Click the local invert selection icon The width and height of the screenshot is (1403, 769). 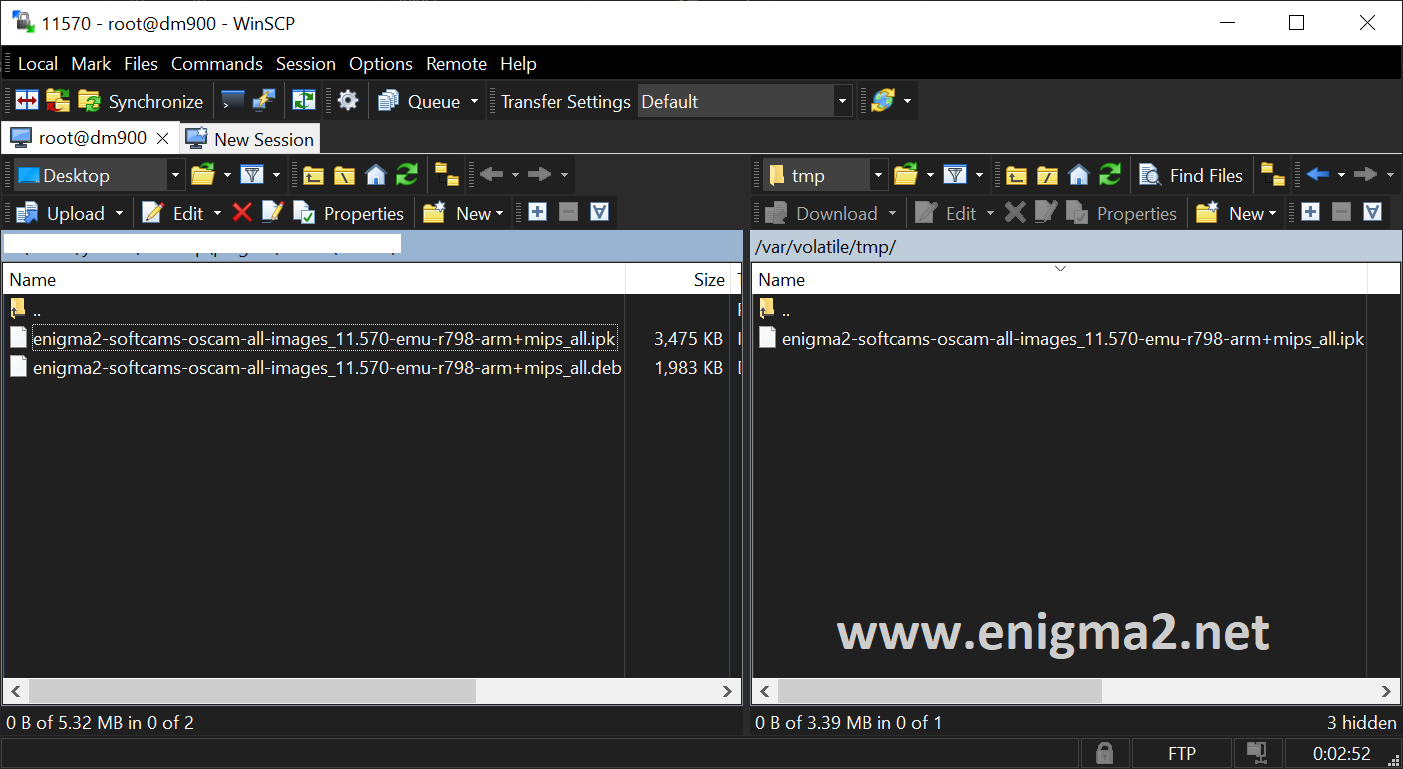[600, 212]
